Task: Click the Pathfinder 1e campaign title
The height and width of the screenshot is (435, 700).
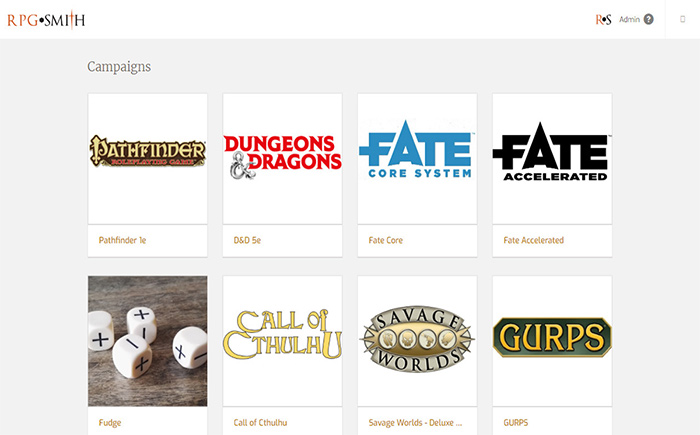Action: [122, 240]
